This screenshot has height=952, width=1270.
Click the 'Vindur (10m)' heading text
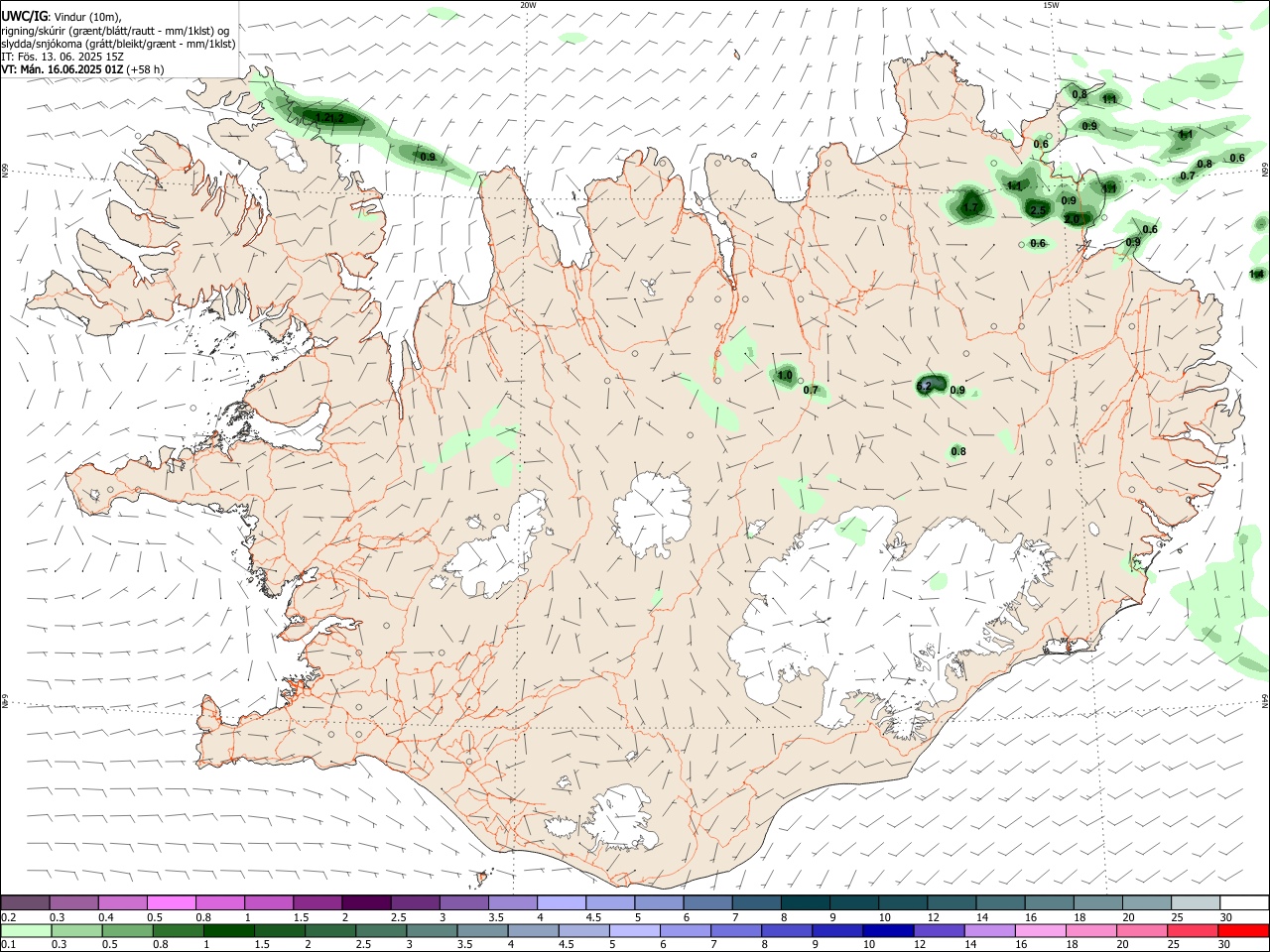(87, 16)
